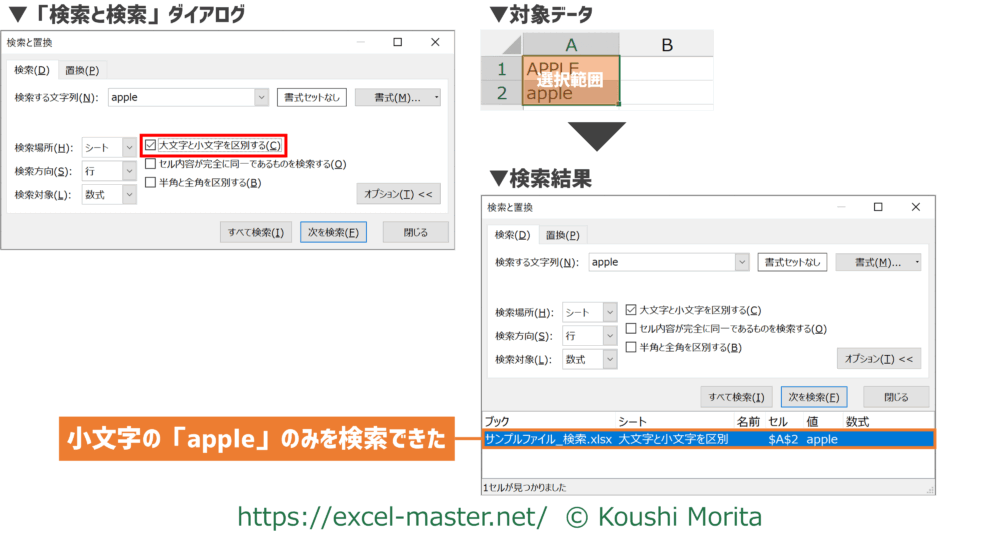Collapse options with オプション button in the lower-right dialog

pos(878,358)
